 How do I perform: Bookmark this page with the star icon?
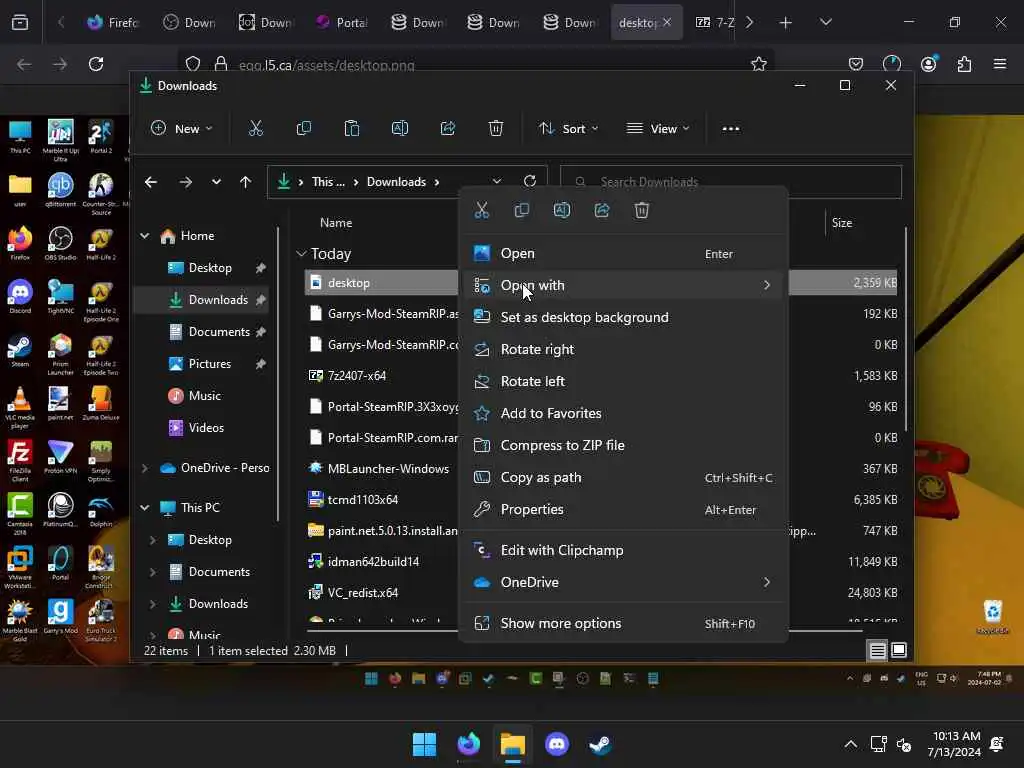click(x=758, y=64)
